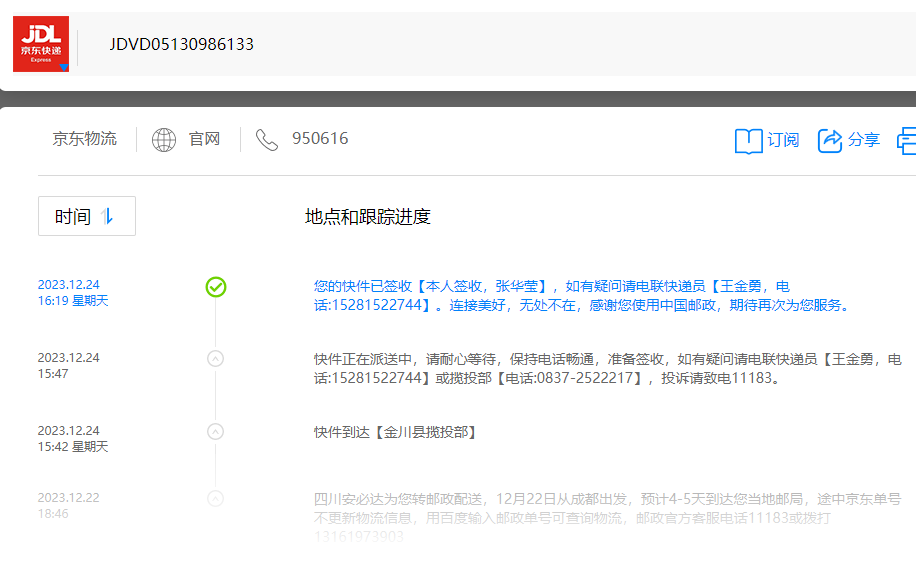
Task: Click the 2023.12.22 18:46 timestamp
Action: coord(68,506)
